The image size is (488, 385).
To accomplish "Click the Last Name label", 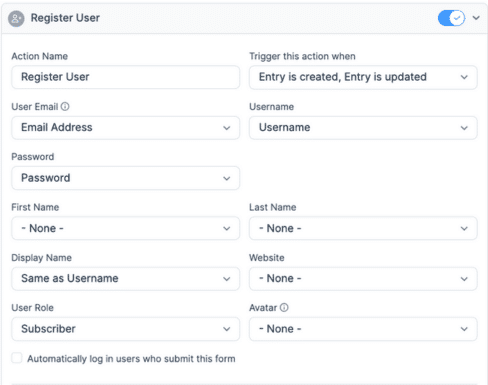I will coord(273,207).
